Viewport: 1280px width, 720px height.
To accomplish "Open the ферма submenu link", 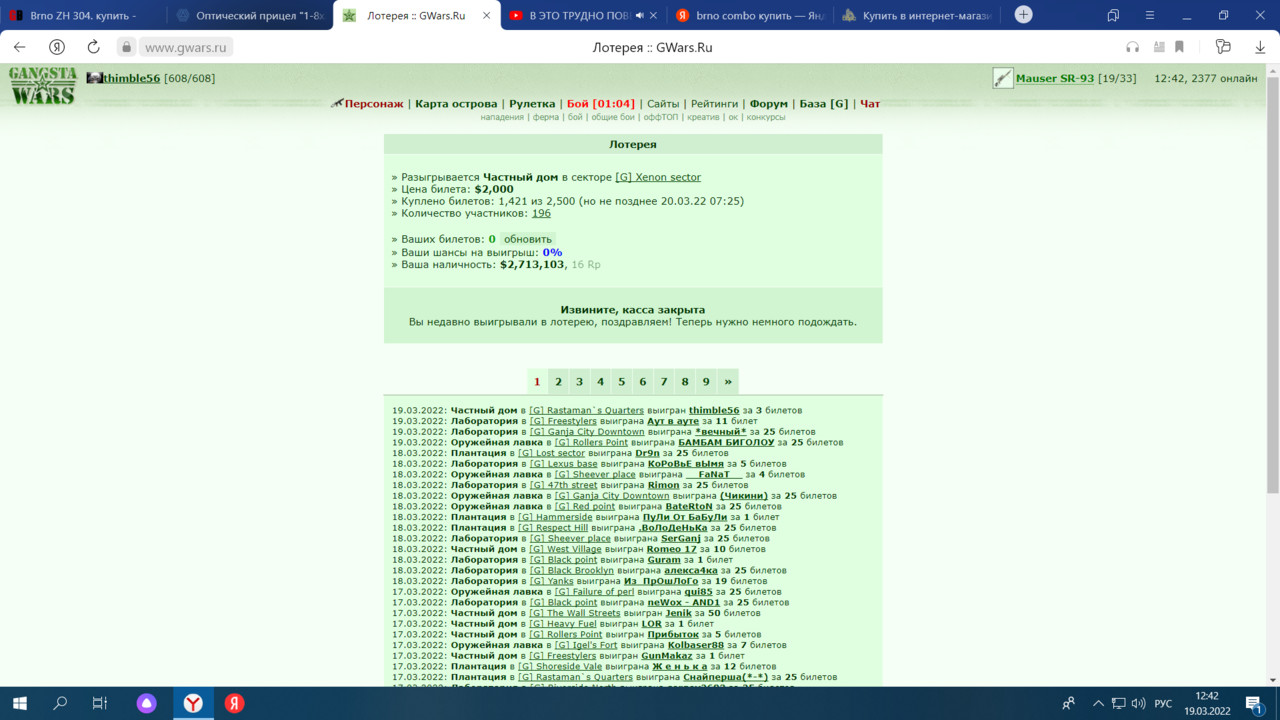I will [x=546, y=117].
